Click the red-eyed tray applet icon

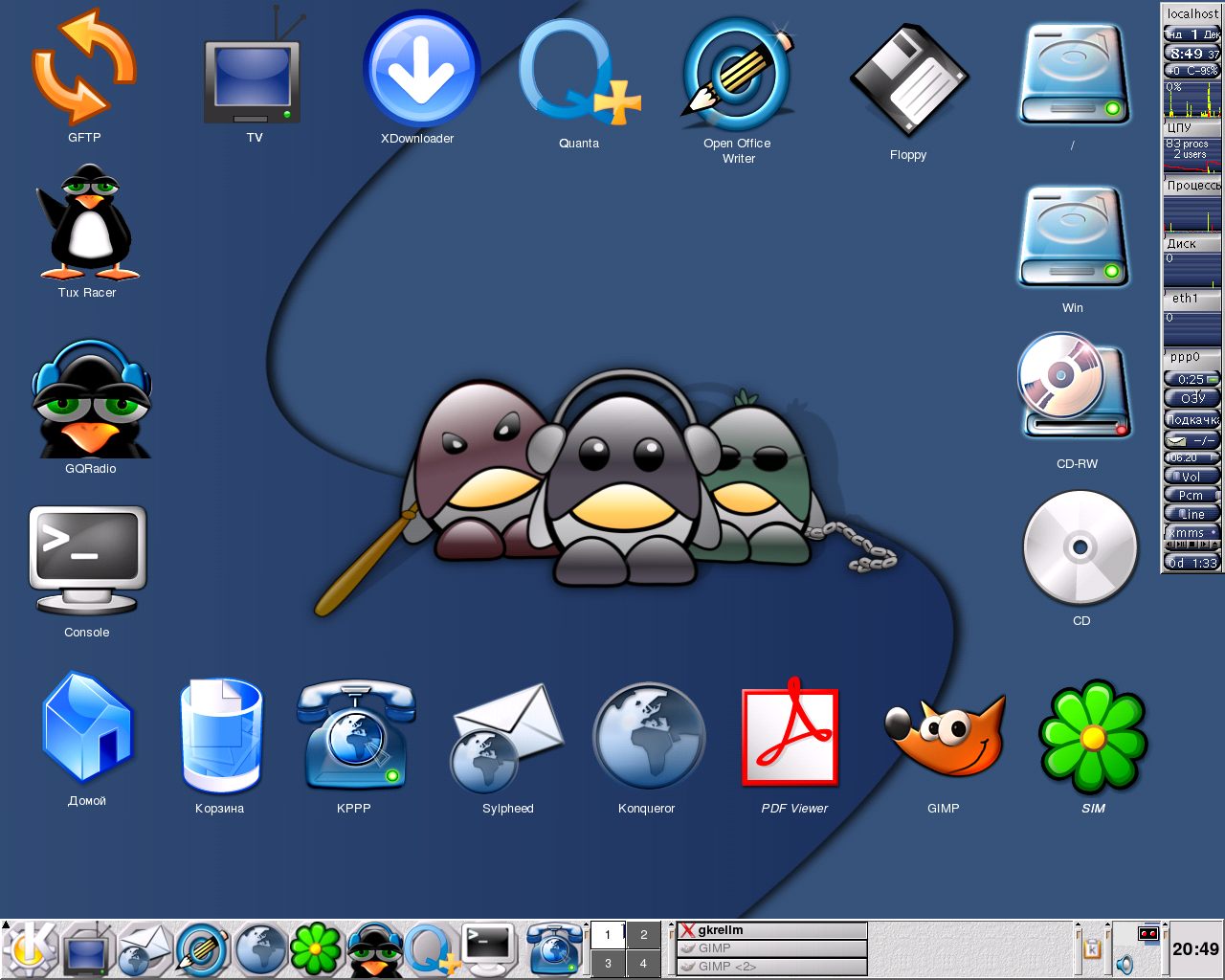1148,933
